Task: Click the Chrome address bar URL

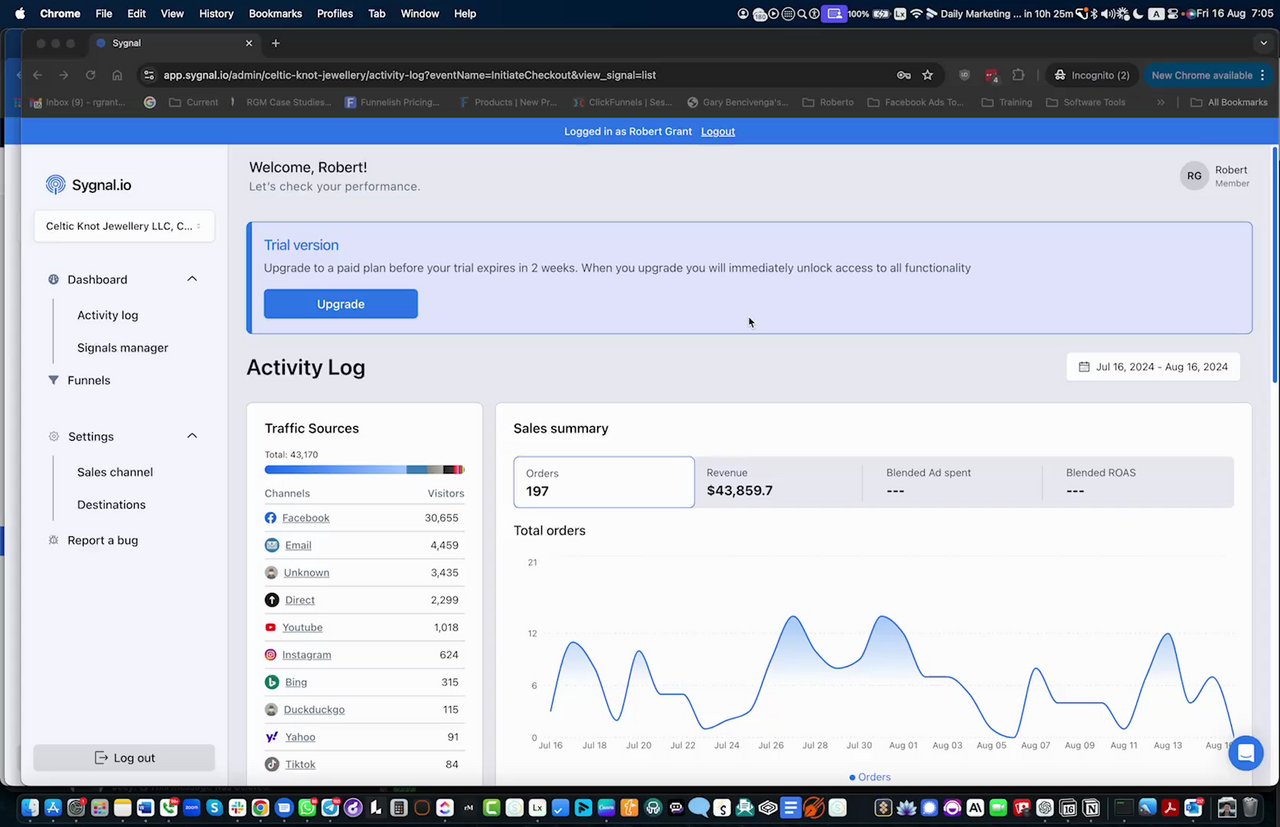Action: coord(410,75)
